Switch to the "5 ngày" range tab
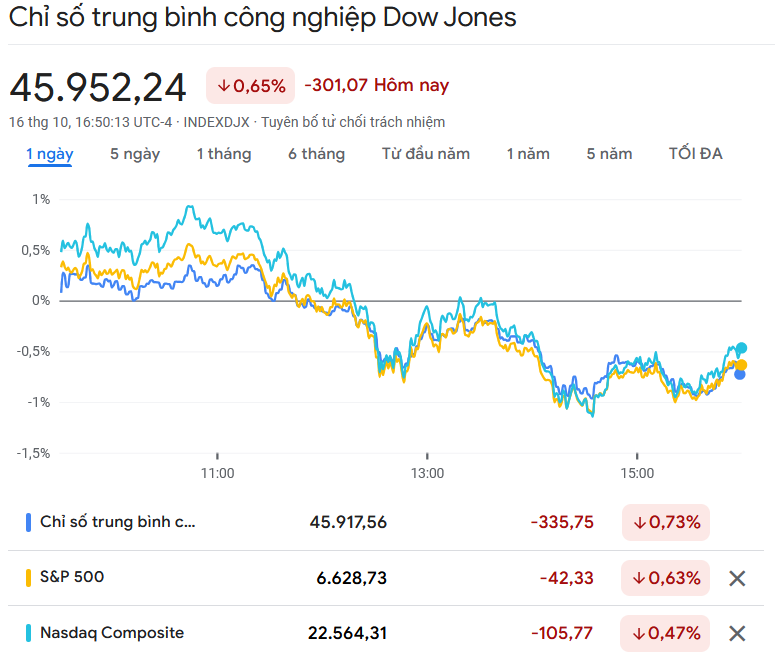 (135, 154)
